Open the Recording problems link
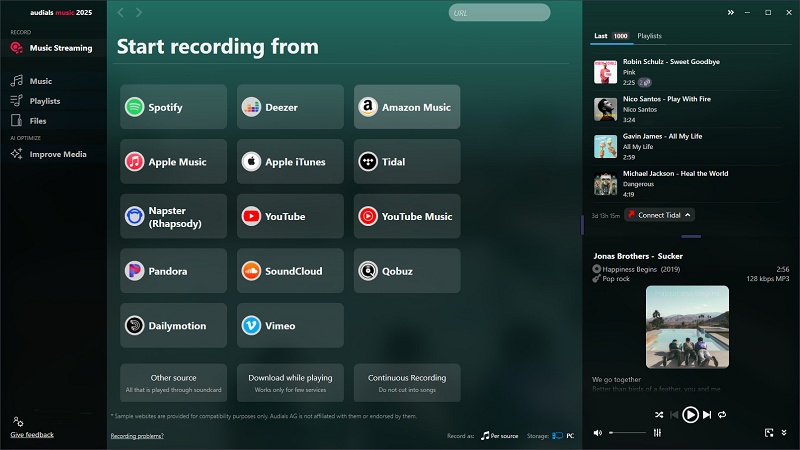Screen dimensions: 800x450 click(x=137, y=436)
